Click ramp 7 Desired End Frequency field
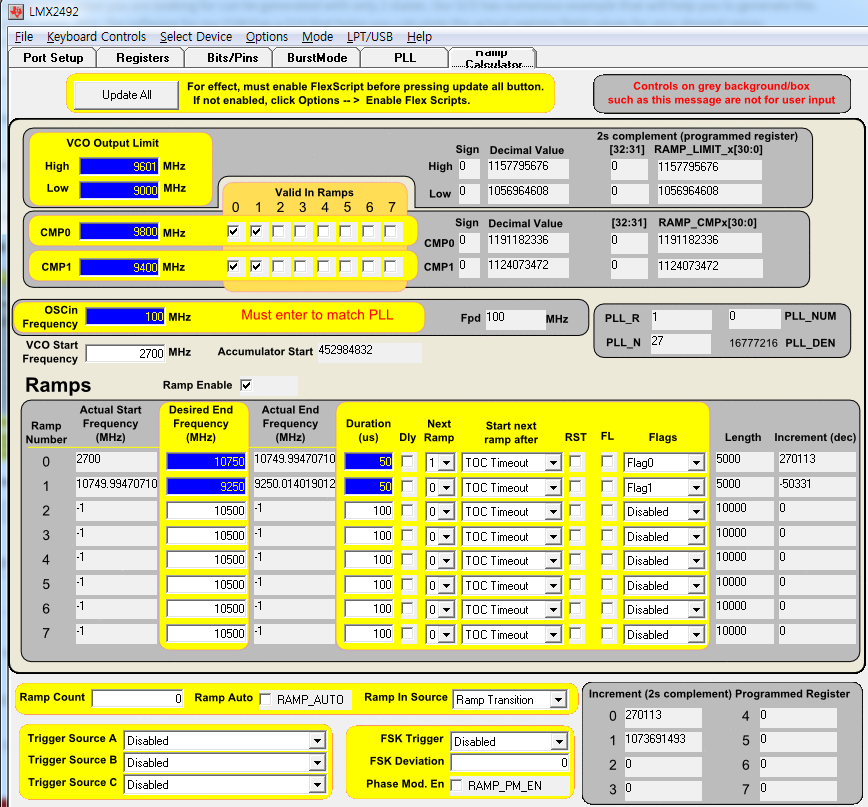The image size is (868, 807). [x=206, y=633]
